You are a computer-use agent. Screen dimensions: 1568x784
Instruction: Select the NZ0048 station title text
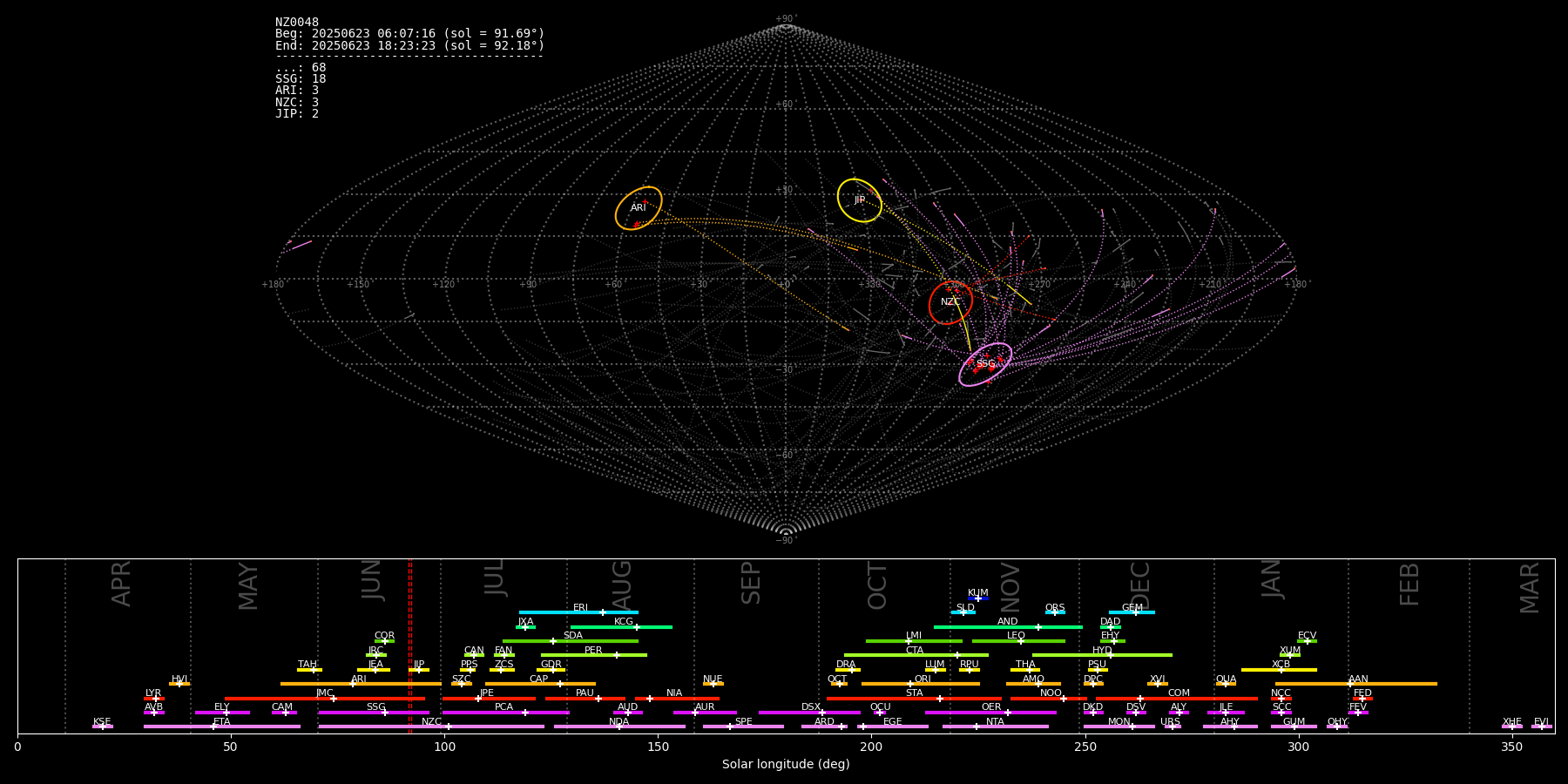[297, 23]
